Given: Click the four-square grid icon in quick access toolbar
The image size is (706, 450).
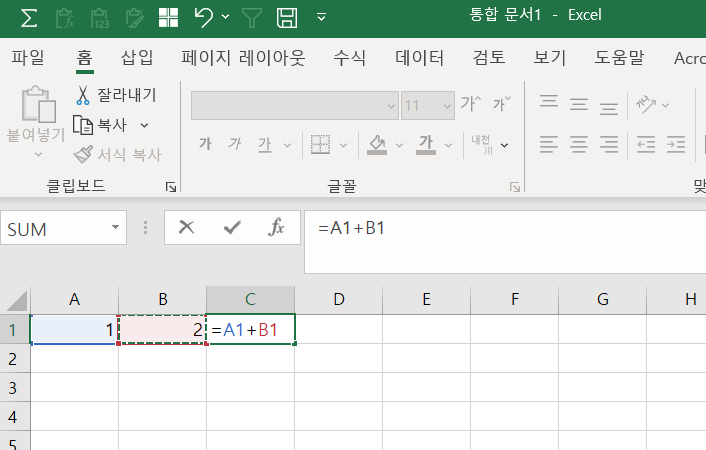Looking at the screenshot, I should 168,17.
